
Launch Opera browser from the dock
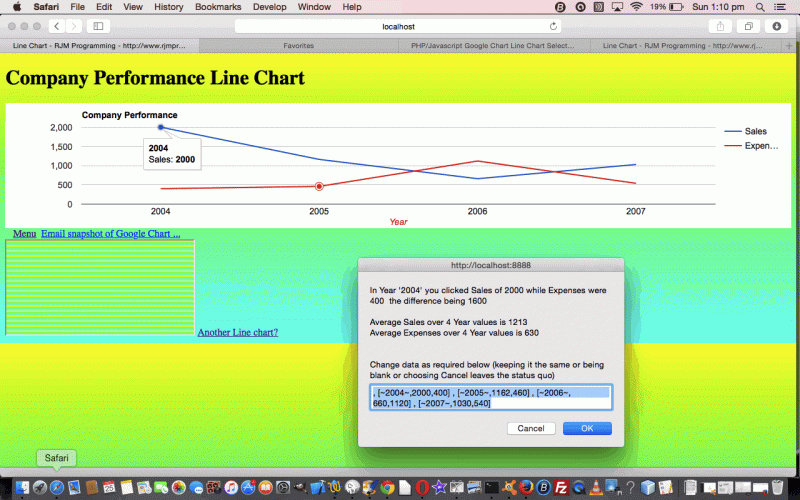coord(422,488)
